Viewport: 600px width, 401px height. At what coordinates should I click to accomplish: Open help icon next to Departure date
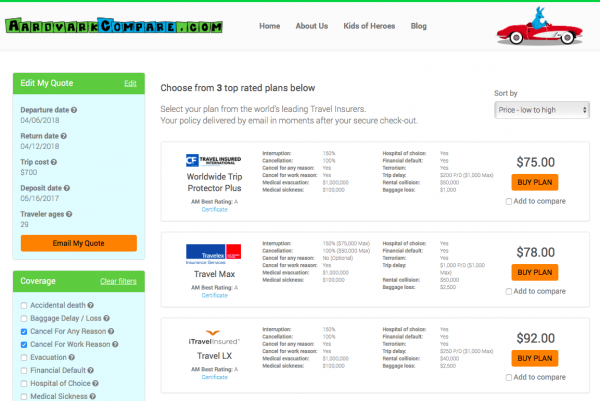(74, 110)
